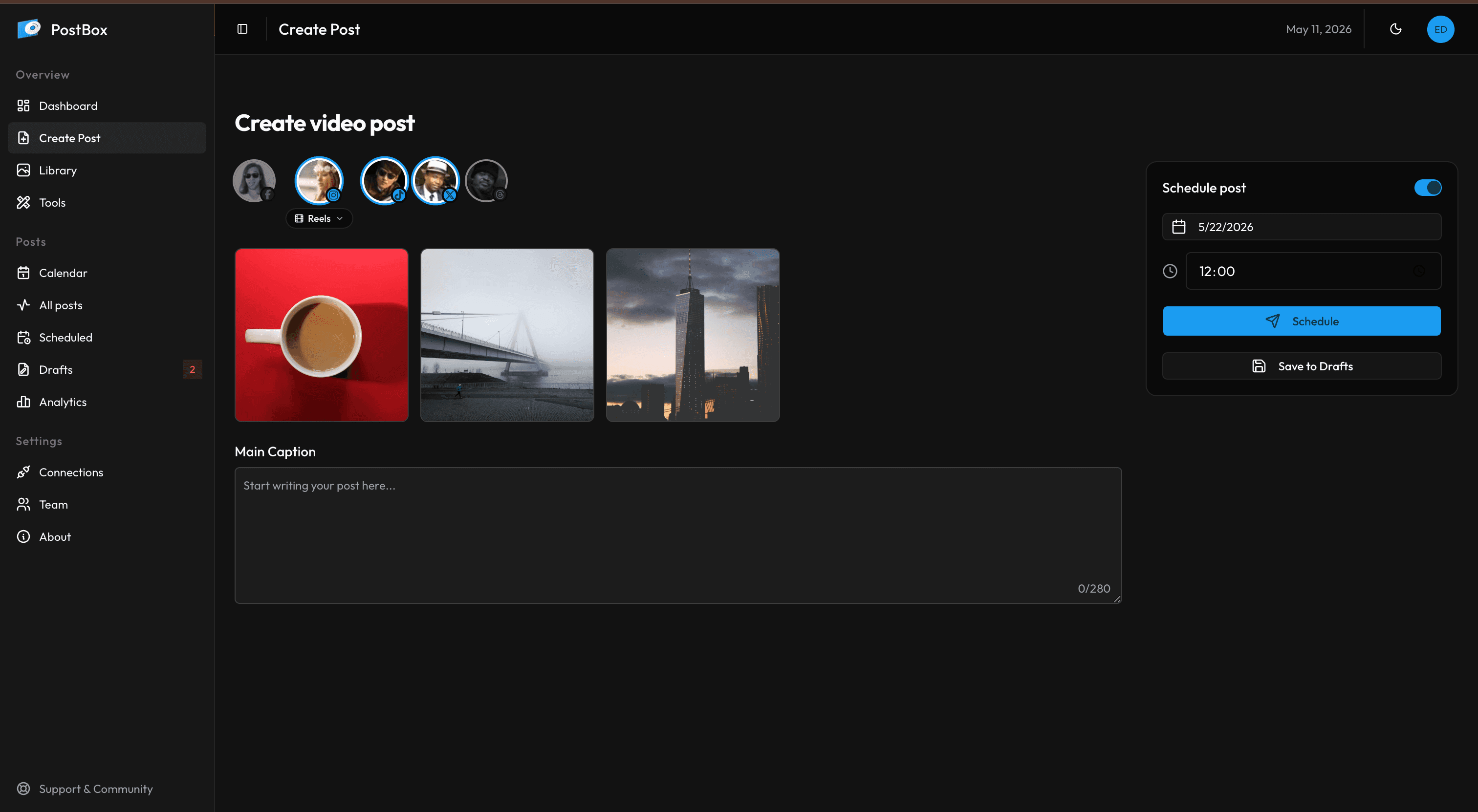Open the About page

pos(107,537)
